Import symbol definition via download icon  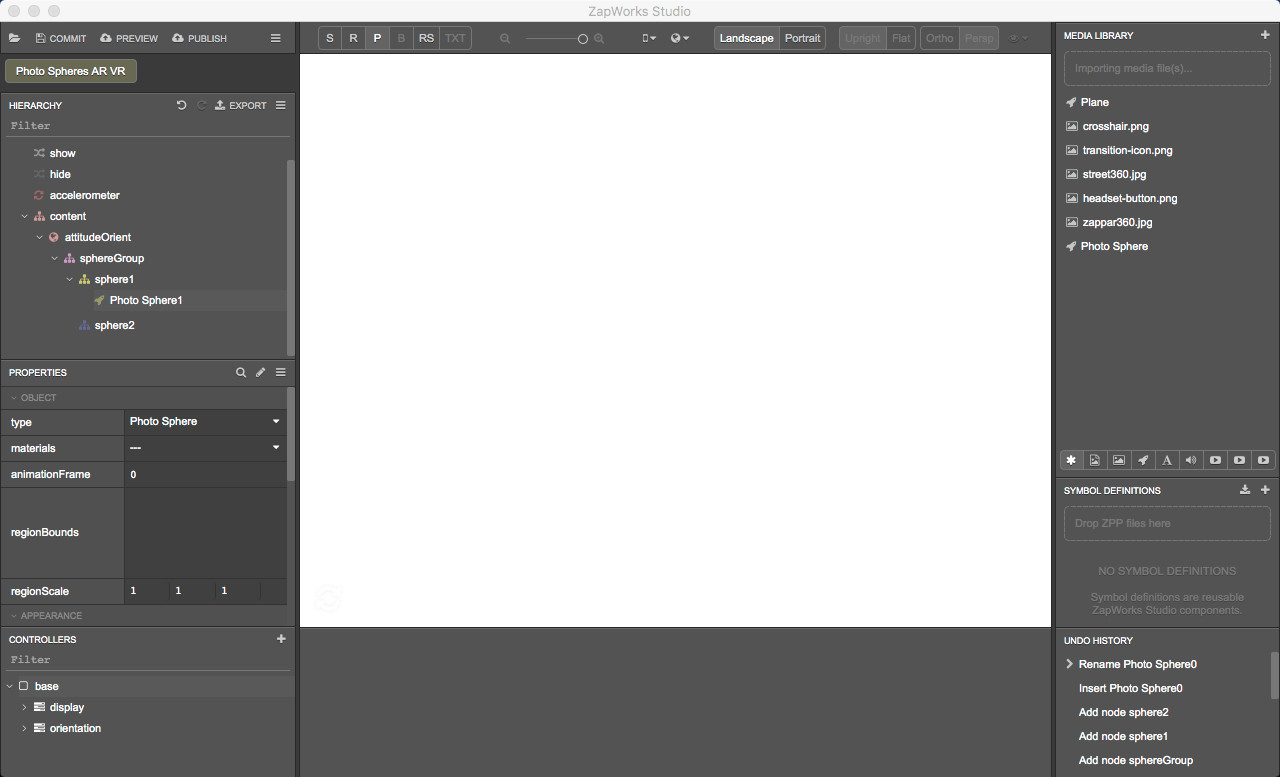tap(1245, 490)
